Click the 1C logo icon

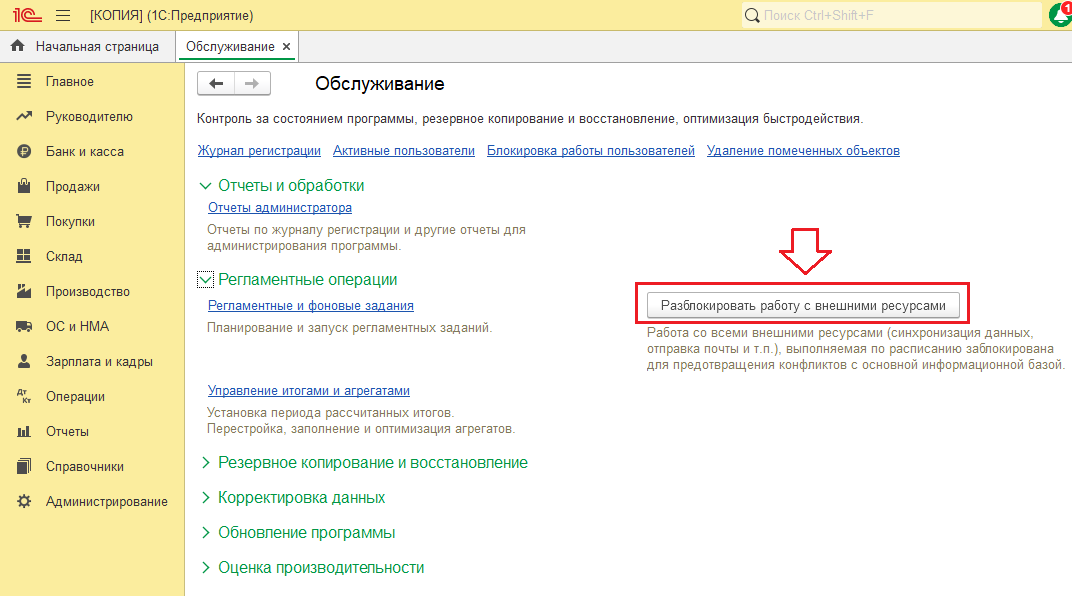[x=27, y=15]
